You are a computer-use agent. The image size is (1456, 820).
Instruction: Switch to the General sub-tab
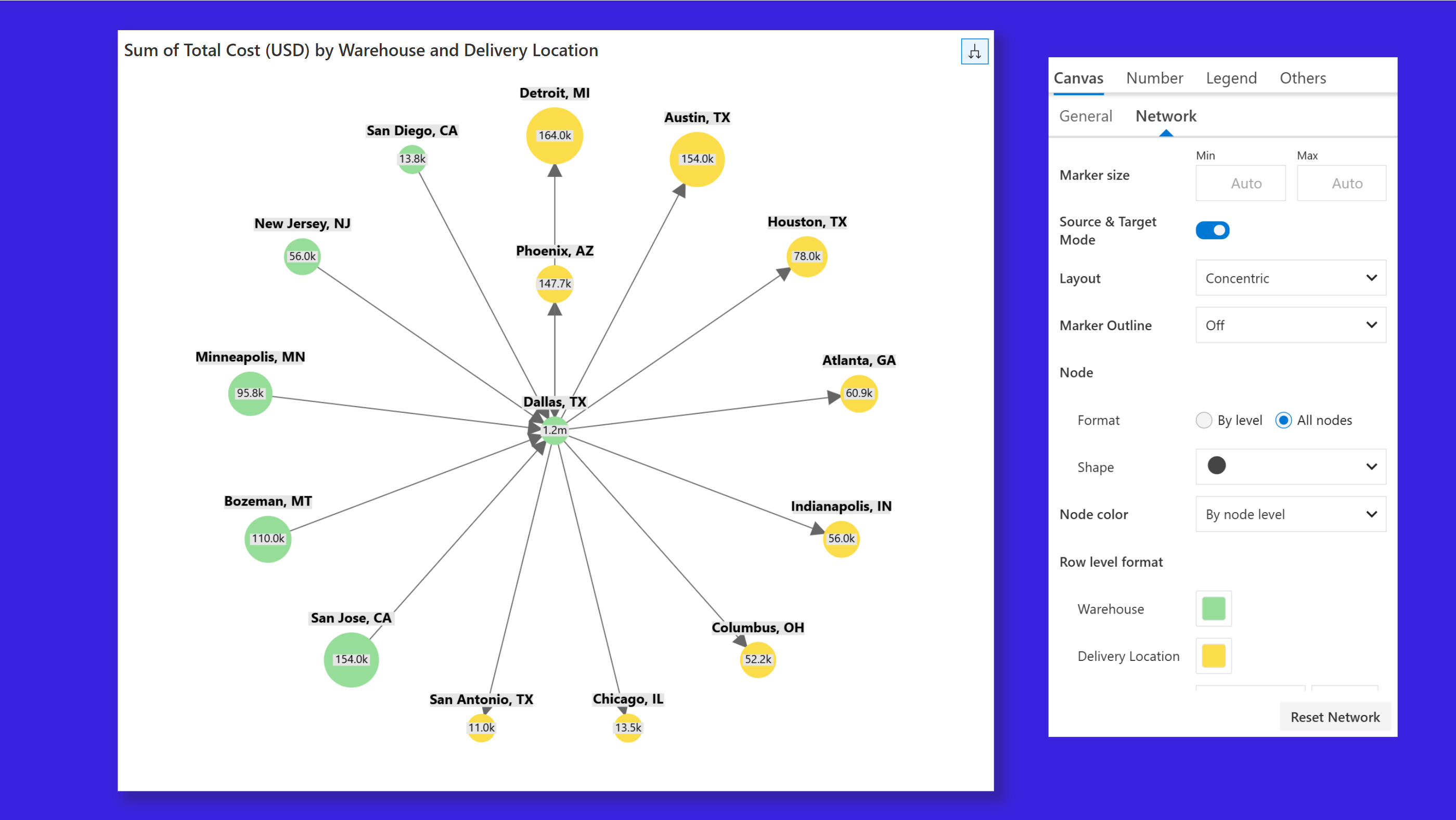coord(1085,116)
